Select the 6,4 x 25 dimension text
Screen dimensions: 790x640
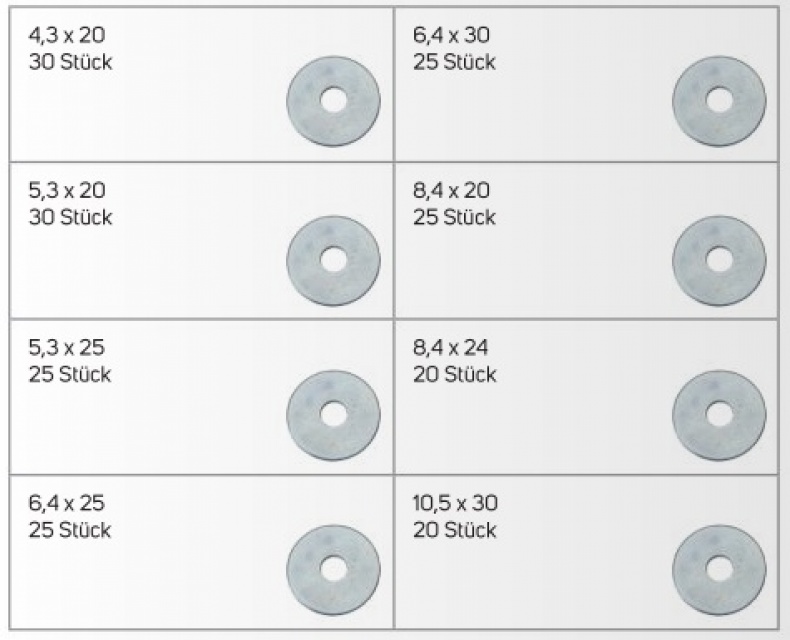click(67, 503)
